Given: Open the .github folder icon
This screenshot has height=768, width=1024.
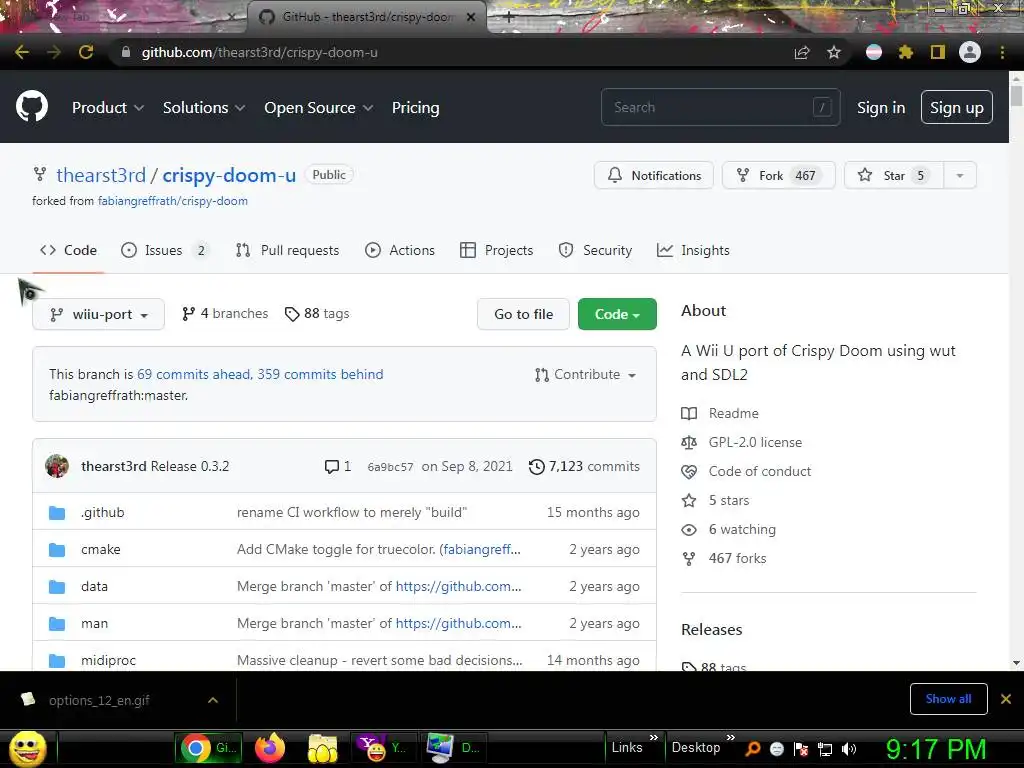Looking at the screenshot, I should [57, 513].
